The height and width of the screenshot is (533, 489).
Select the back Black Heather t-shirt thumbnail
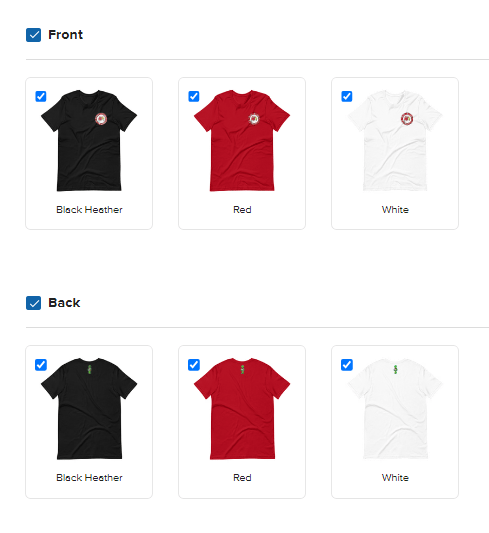[89, 409]
